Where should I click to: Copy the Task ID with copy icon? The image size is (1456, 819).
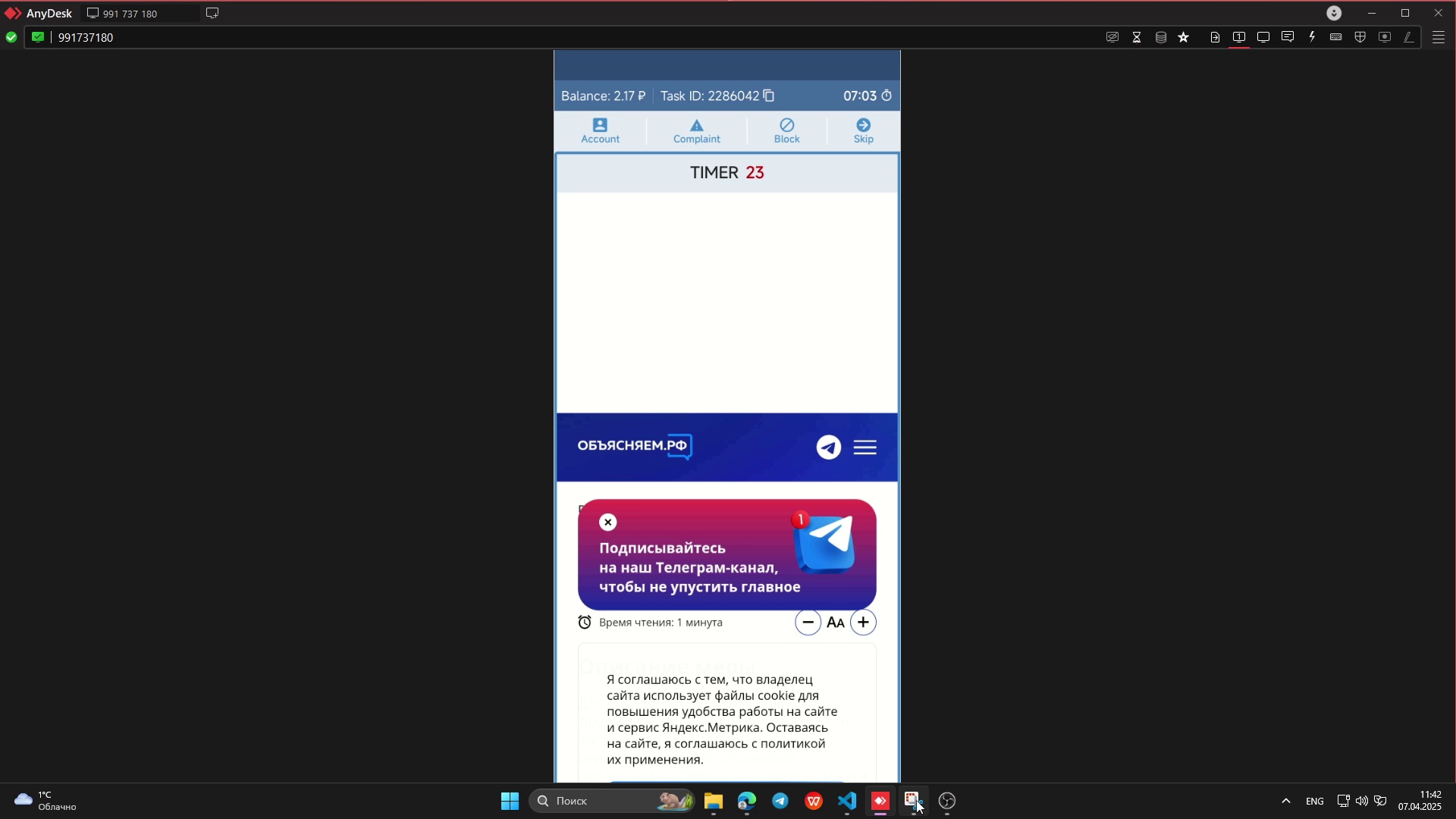pyautogui.click(x=769, y=96)
